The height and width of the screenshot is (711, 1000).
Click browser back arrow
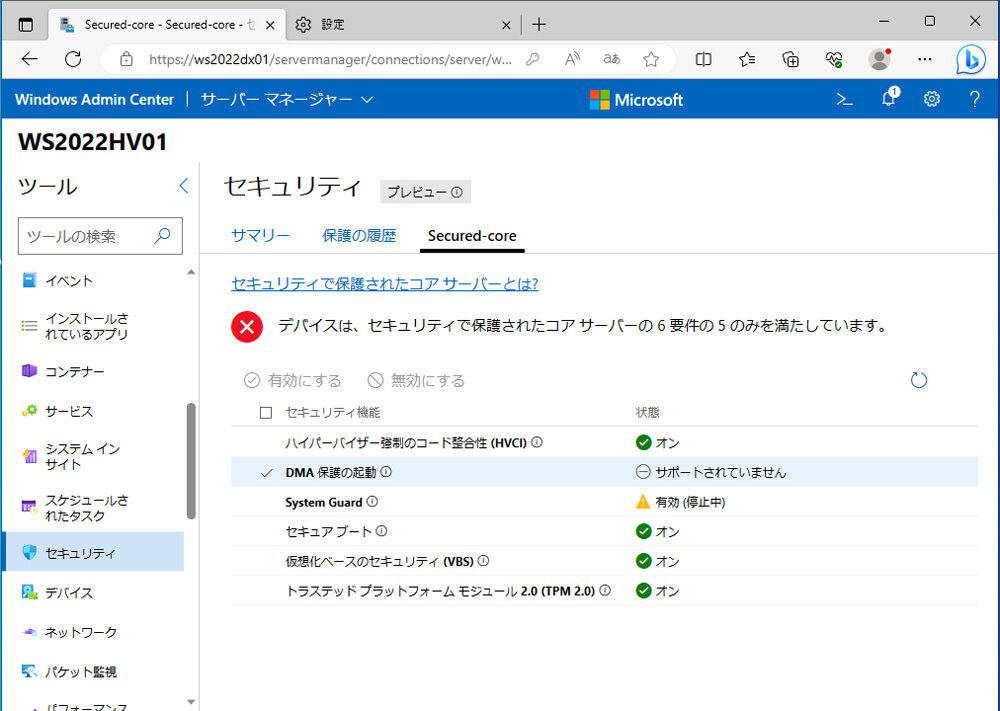[29, 59]
